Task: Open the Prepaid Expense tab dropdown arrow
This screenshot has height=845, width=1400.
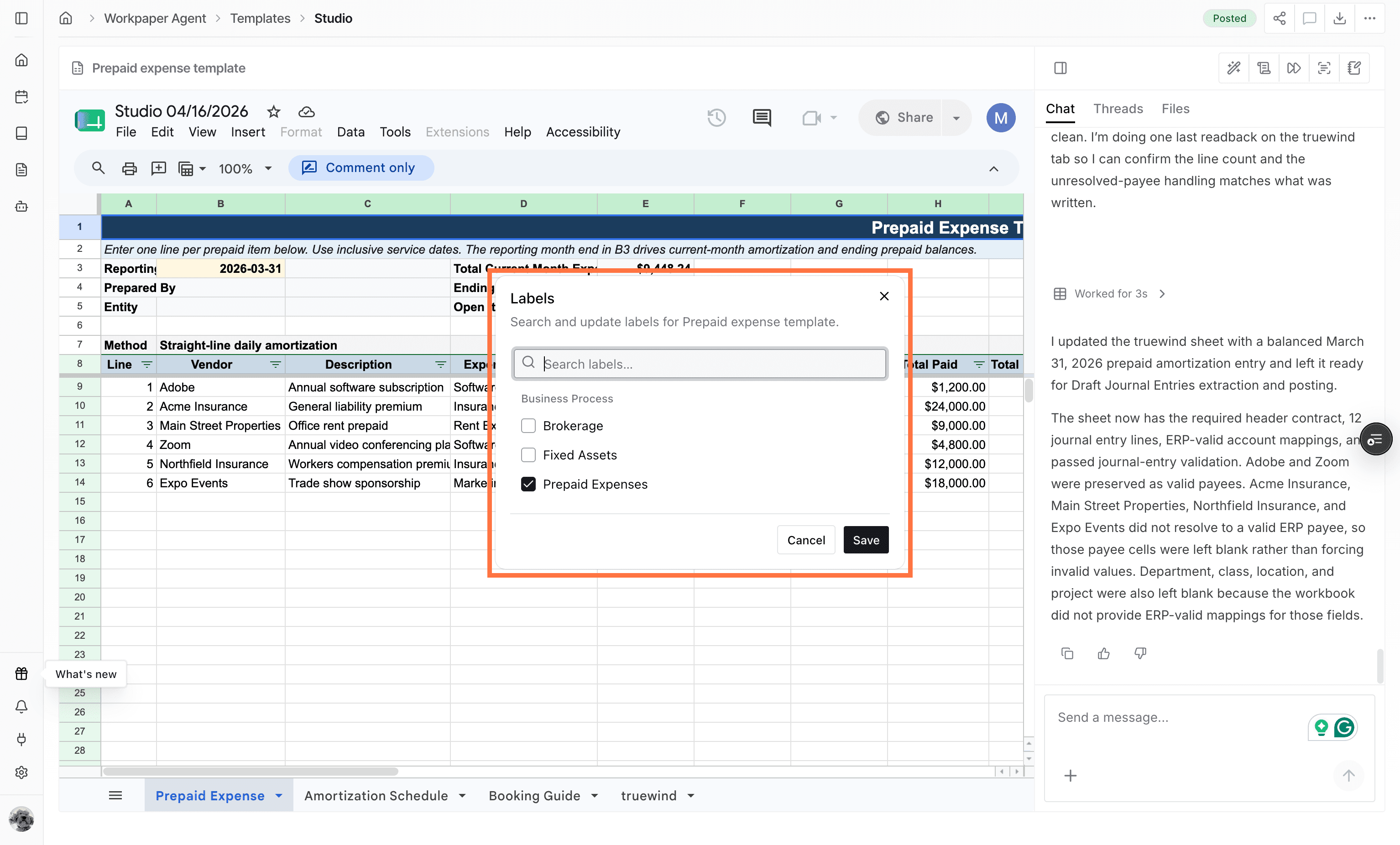Action: tap(279, 796)
